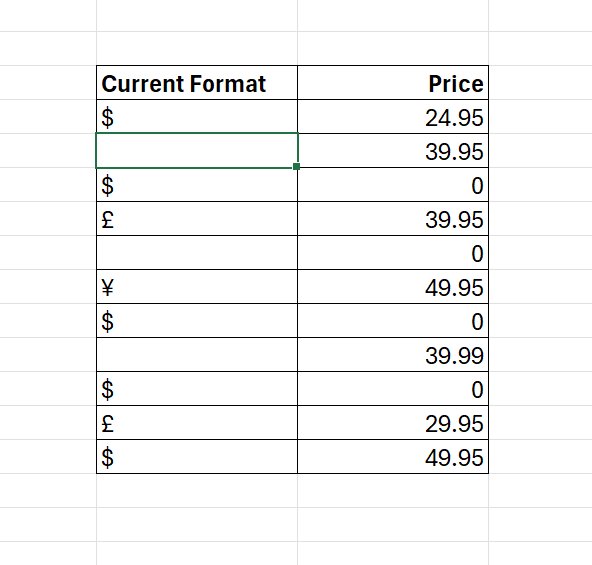Click the 39.95 price in £ row
Screen dimensions: 592x565
[393, 219]
